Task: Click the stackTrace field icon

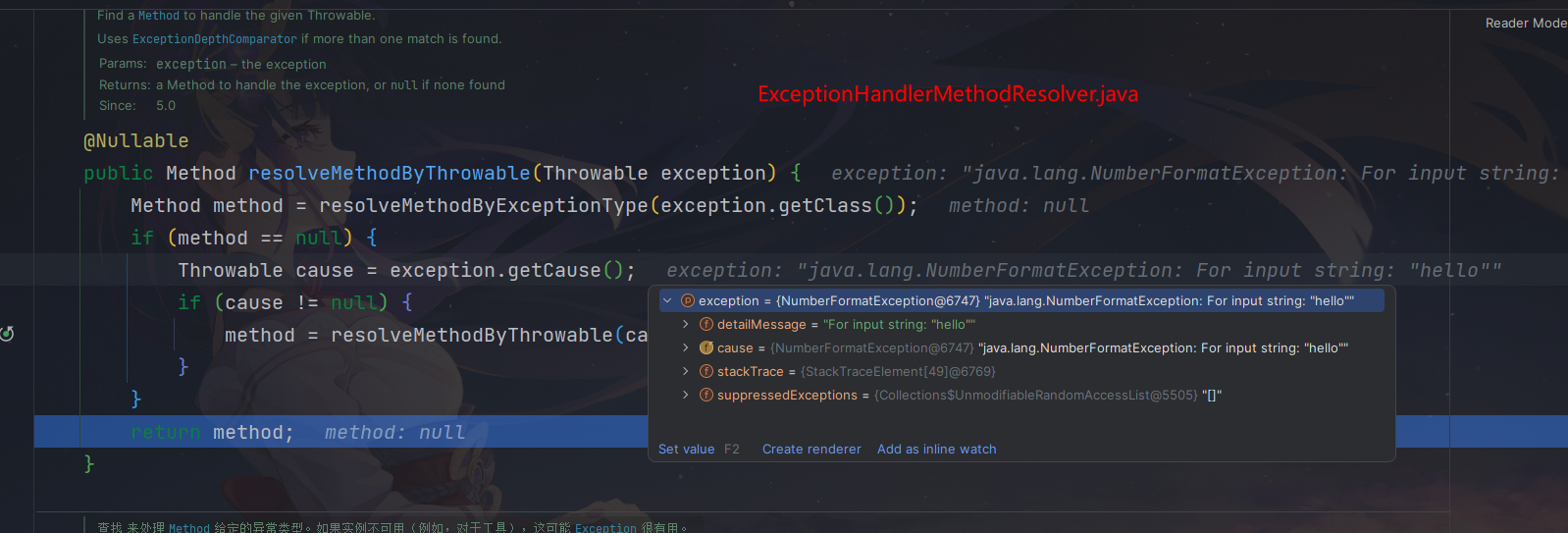Action: [x=706, y=371]
